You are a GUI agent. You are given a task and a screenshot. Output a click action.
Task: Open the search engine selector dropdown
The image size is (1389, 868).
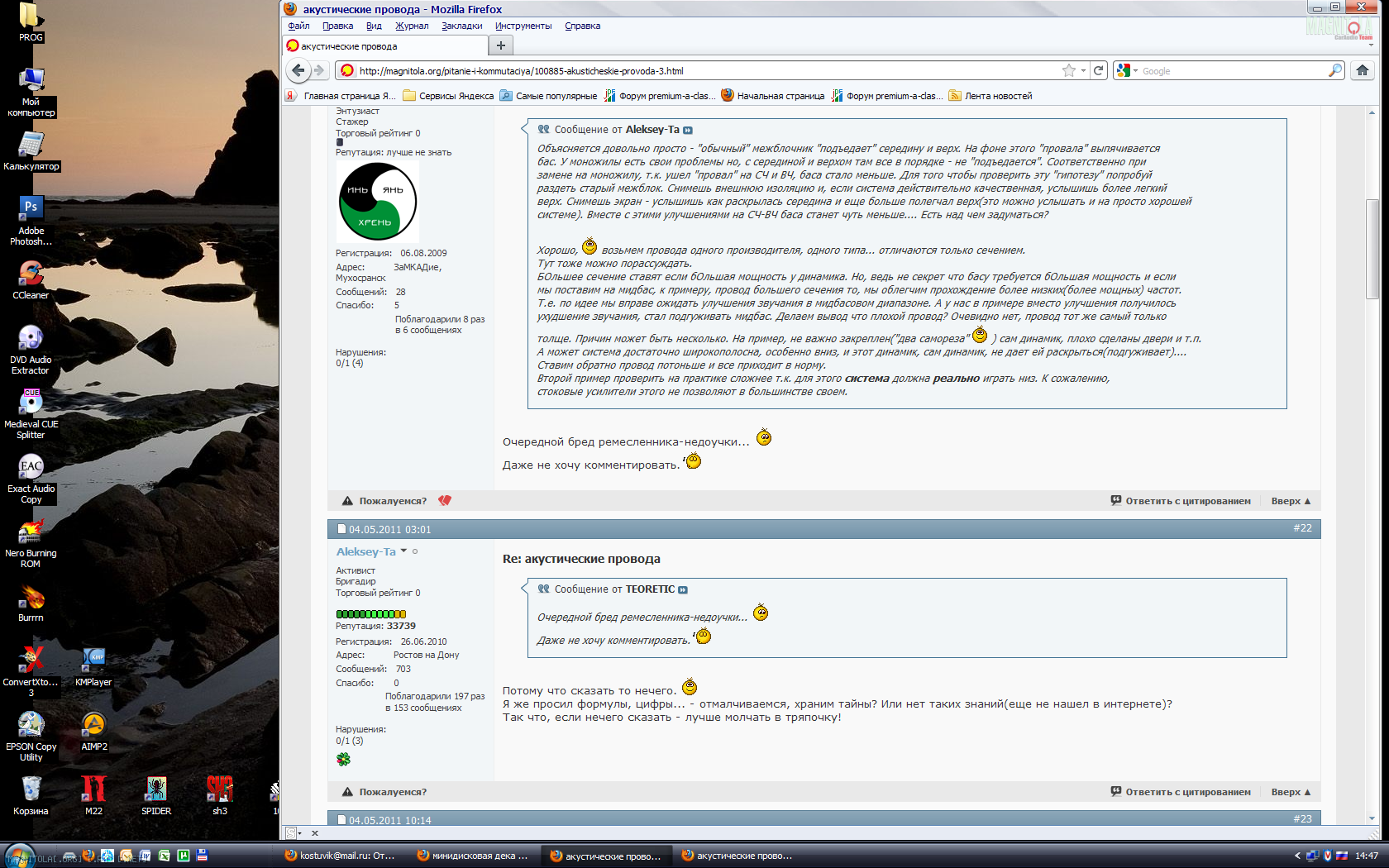pyautogui.click(x=1126, y=71)
